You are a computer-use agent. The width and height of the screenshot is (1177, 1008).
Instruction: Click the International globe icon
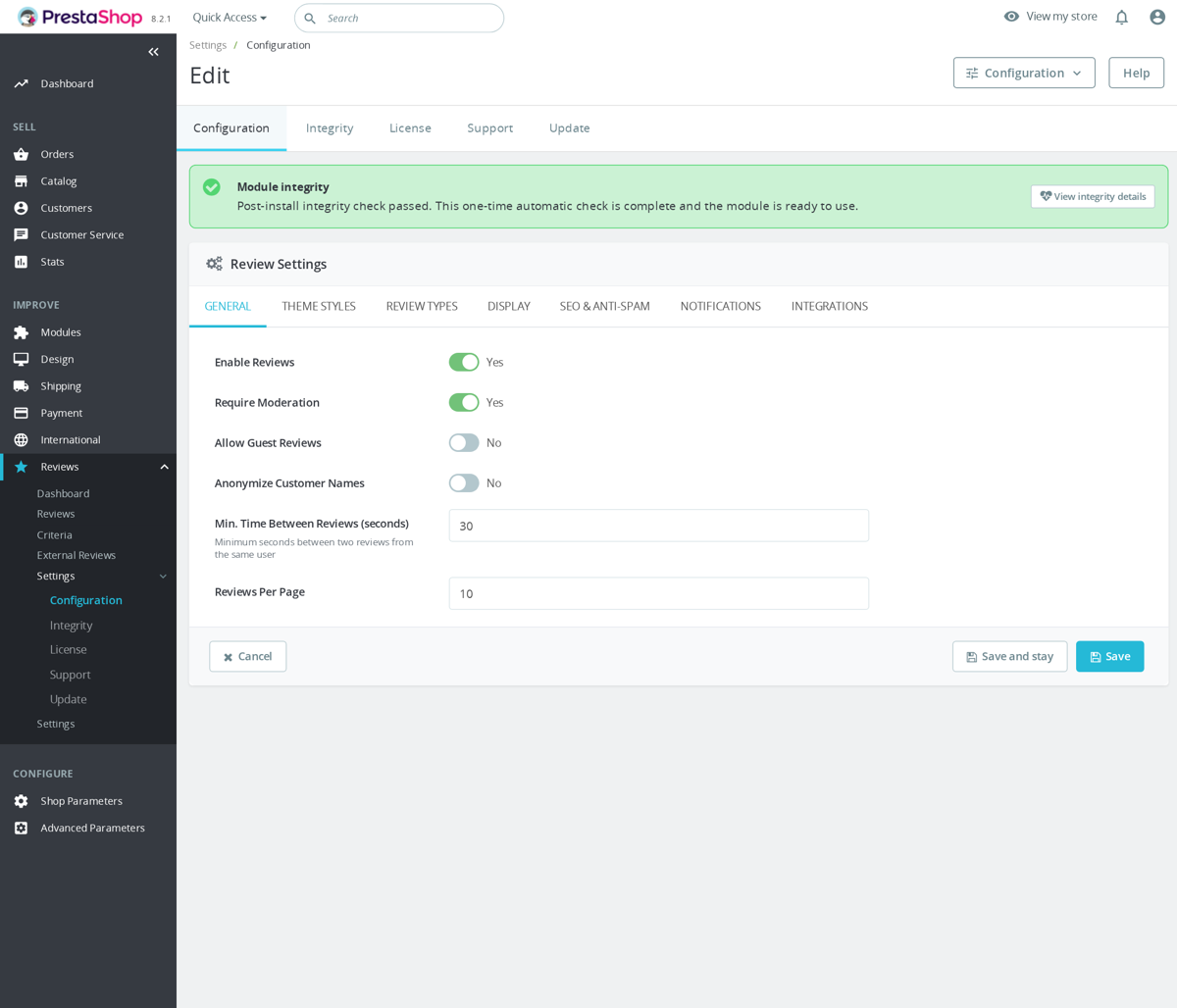click(x=21, y=440)
